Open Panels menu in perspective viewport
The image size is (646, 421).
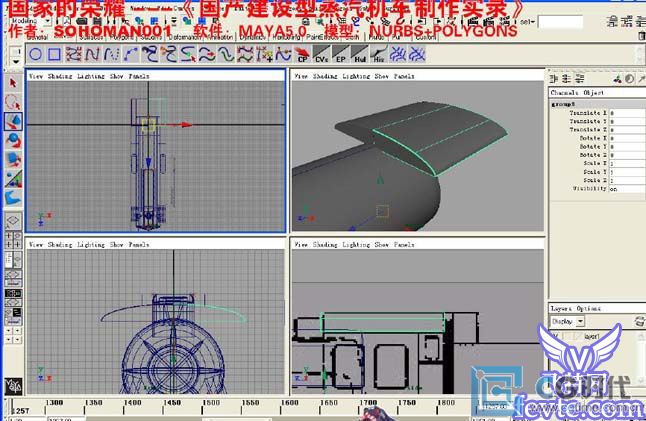click(x=404, y=76)
